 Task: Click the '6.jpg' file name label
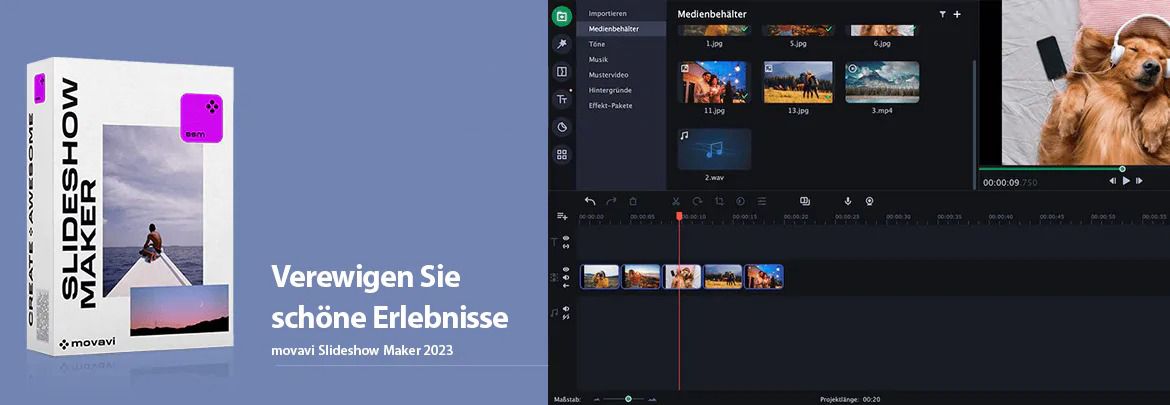click(x=882, y=44)
